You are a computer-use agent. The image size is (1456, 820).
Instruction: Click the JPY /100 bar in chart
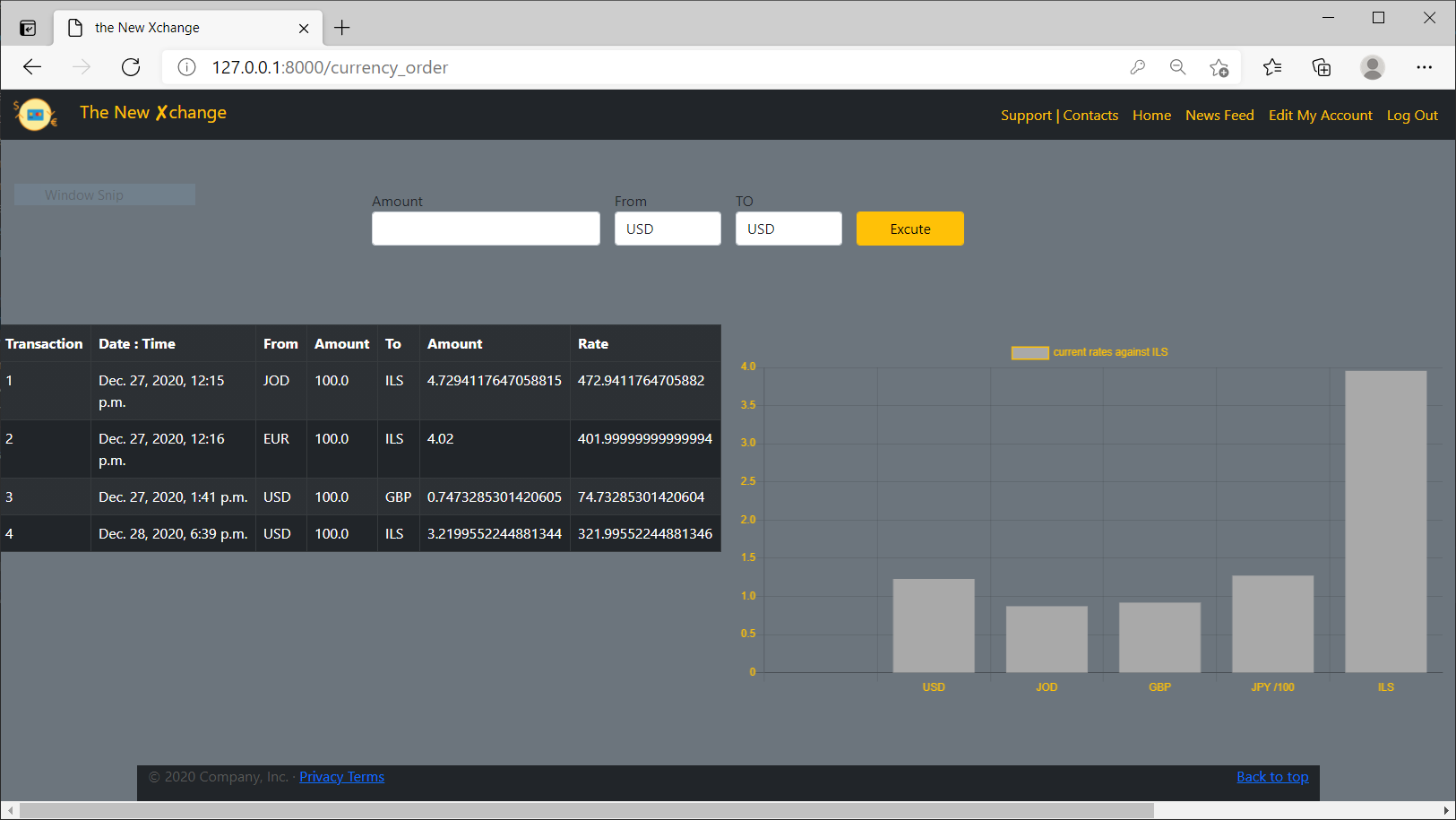pyautogui.click(x=1272, y=624)
